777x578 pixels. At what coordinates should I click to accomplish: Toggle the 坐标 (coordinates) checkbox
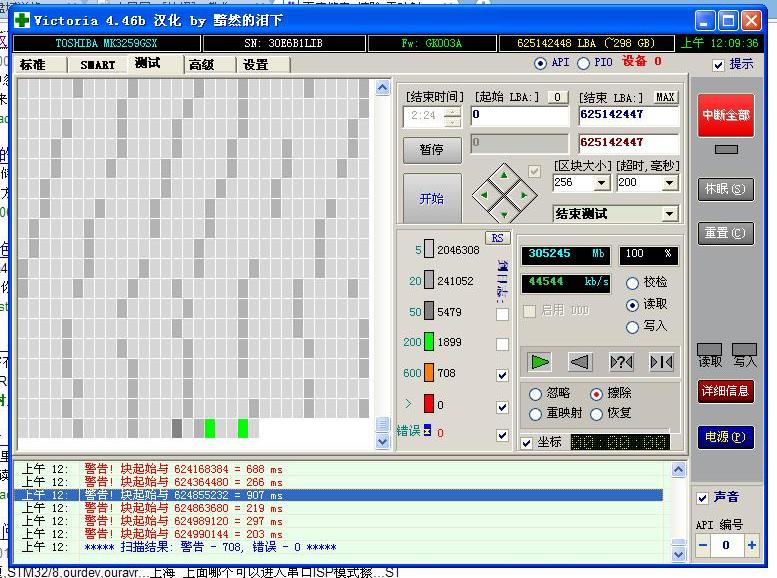(527, 443)
